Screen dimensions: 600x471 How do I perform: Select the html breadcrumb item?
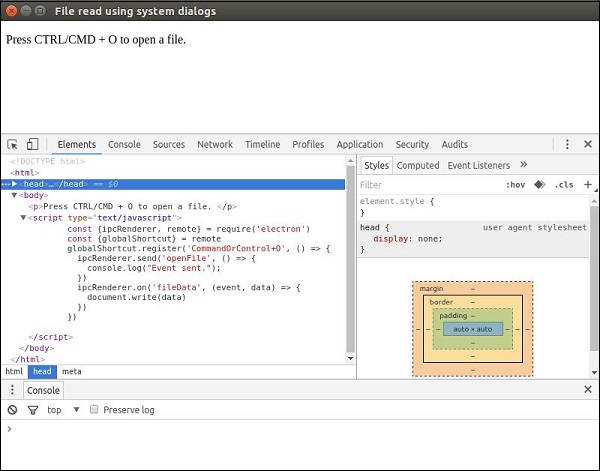14,371
